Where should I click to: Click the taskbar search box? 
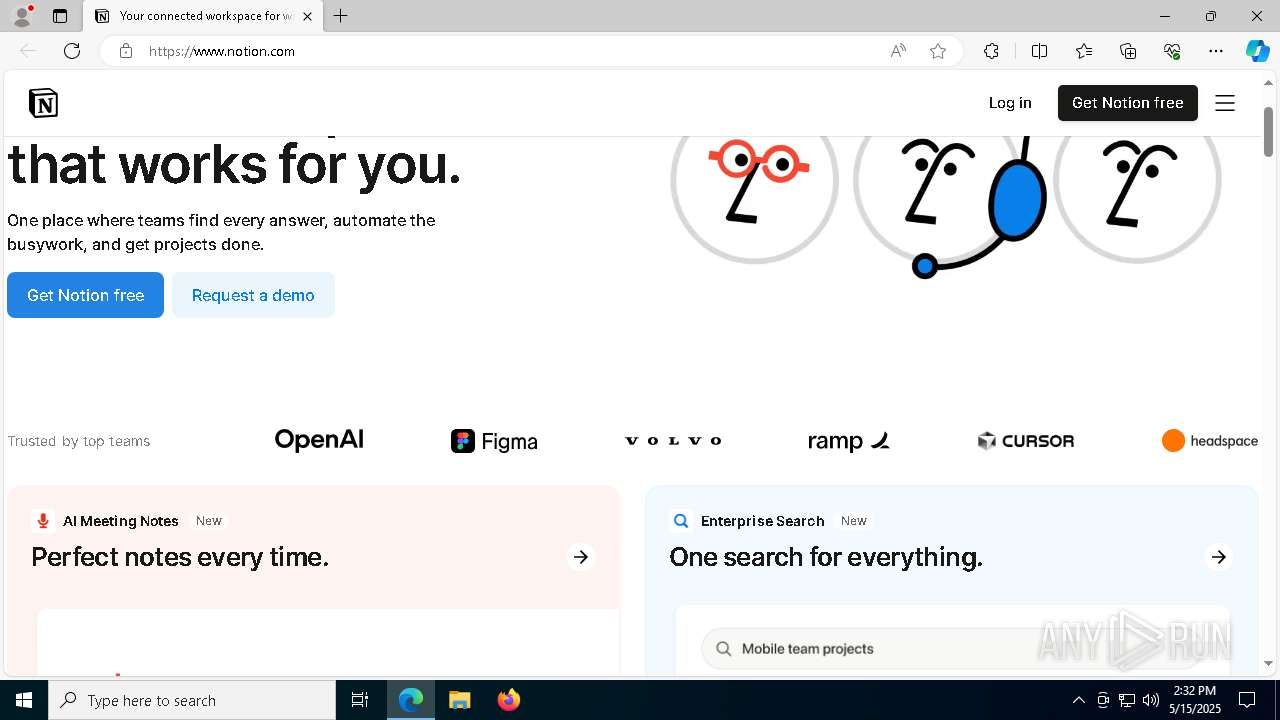coord(192,700)
